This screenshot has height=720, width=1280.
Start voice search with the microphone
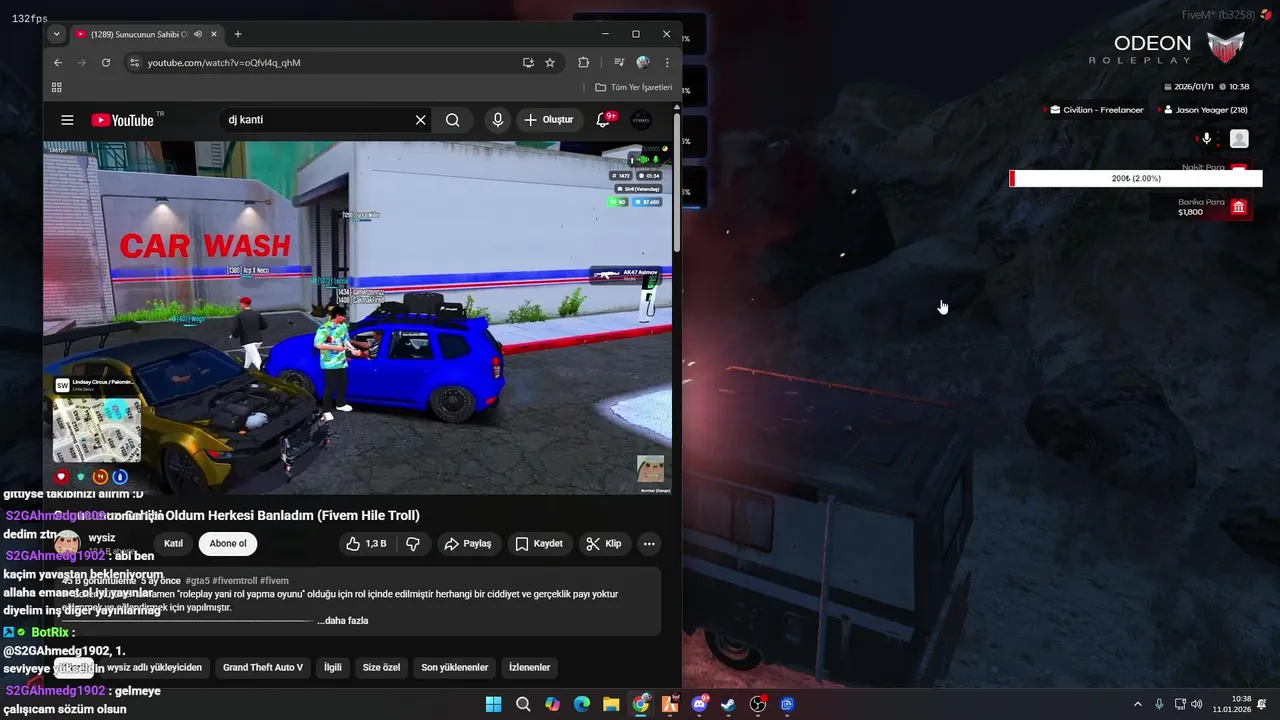(498, 120)
